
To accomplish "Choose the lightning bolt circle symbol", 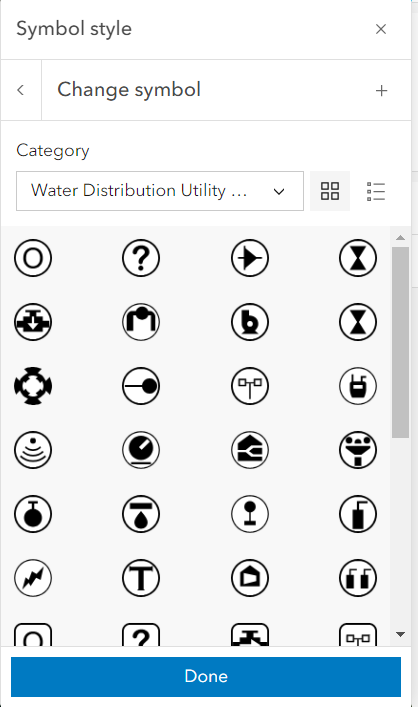I will pos(33,578).
